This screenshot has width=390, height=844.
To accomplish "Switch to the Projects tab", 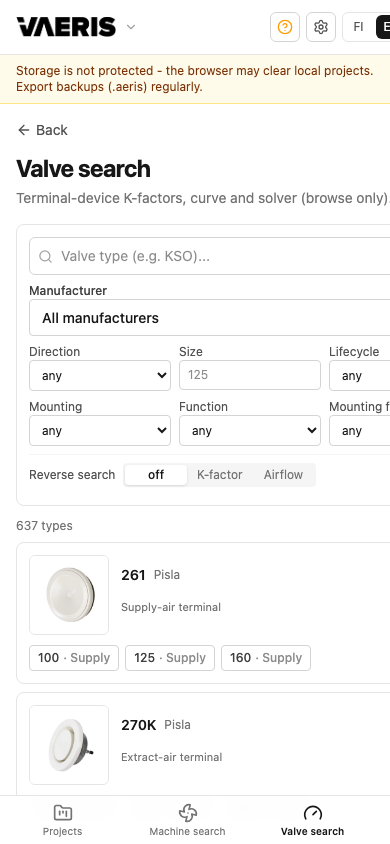I will [x=62, y=820].
